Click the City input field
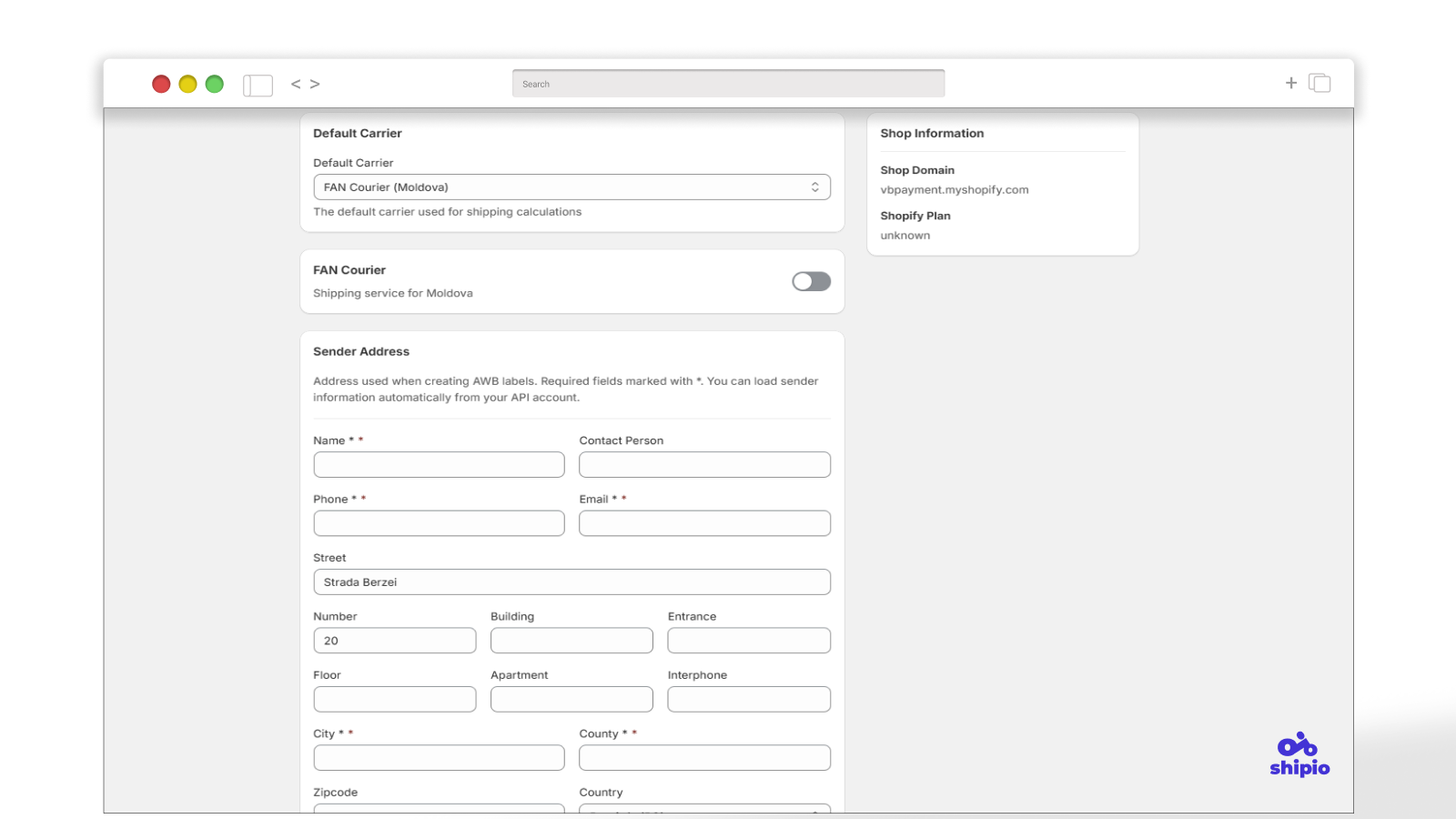Screen dimensions: 1456x819 [439, 758]
